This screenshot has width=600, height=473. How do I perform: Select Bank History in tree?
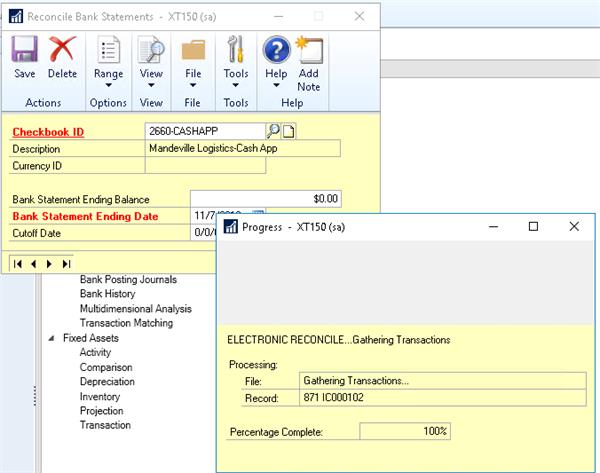pyautogui.click(x=108, y=294)
